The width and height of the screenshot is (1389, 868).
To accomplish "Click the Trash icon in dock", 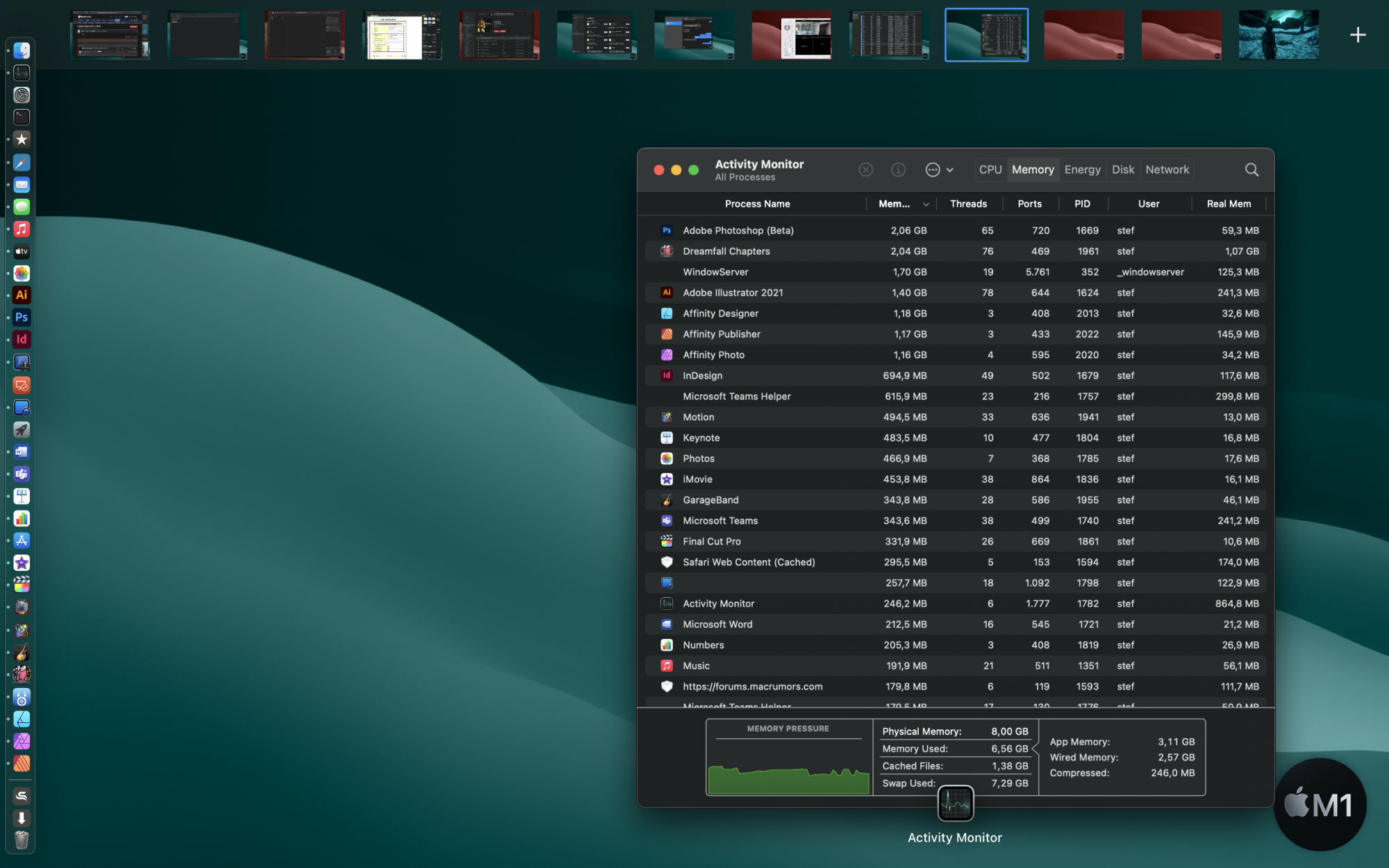I will tap(22, 840).
